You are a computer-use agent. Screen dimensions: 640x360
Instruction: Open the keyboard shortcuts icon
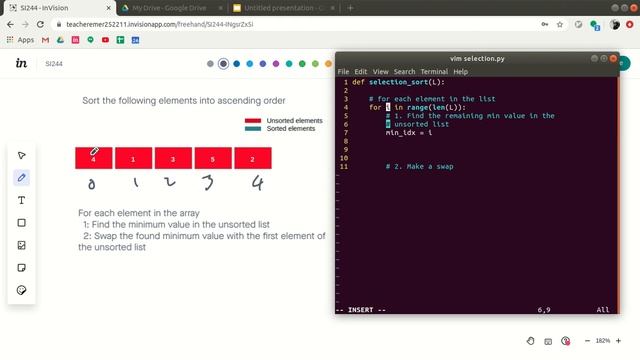548,341
